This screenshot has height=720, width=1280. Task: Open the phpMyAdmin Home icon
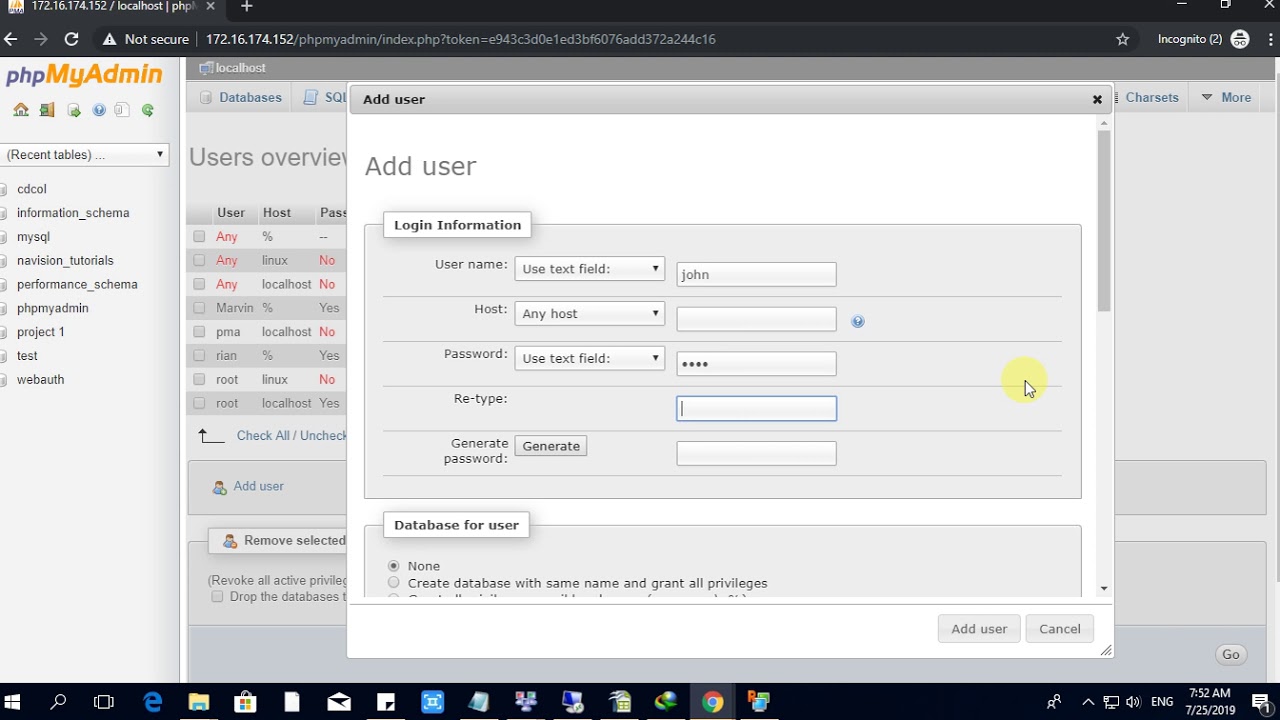click(x=21, y=110)
